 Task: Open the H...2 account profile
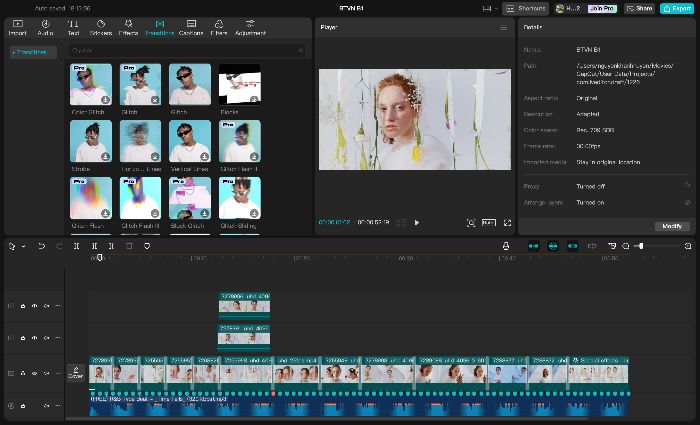click(x=567, y=8)
